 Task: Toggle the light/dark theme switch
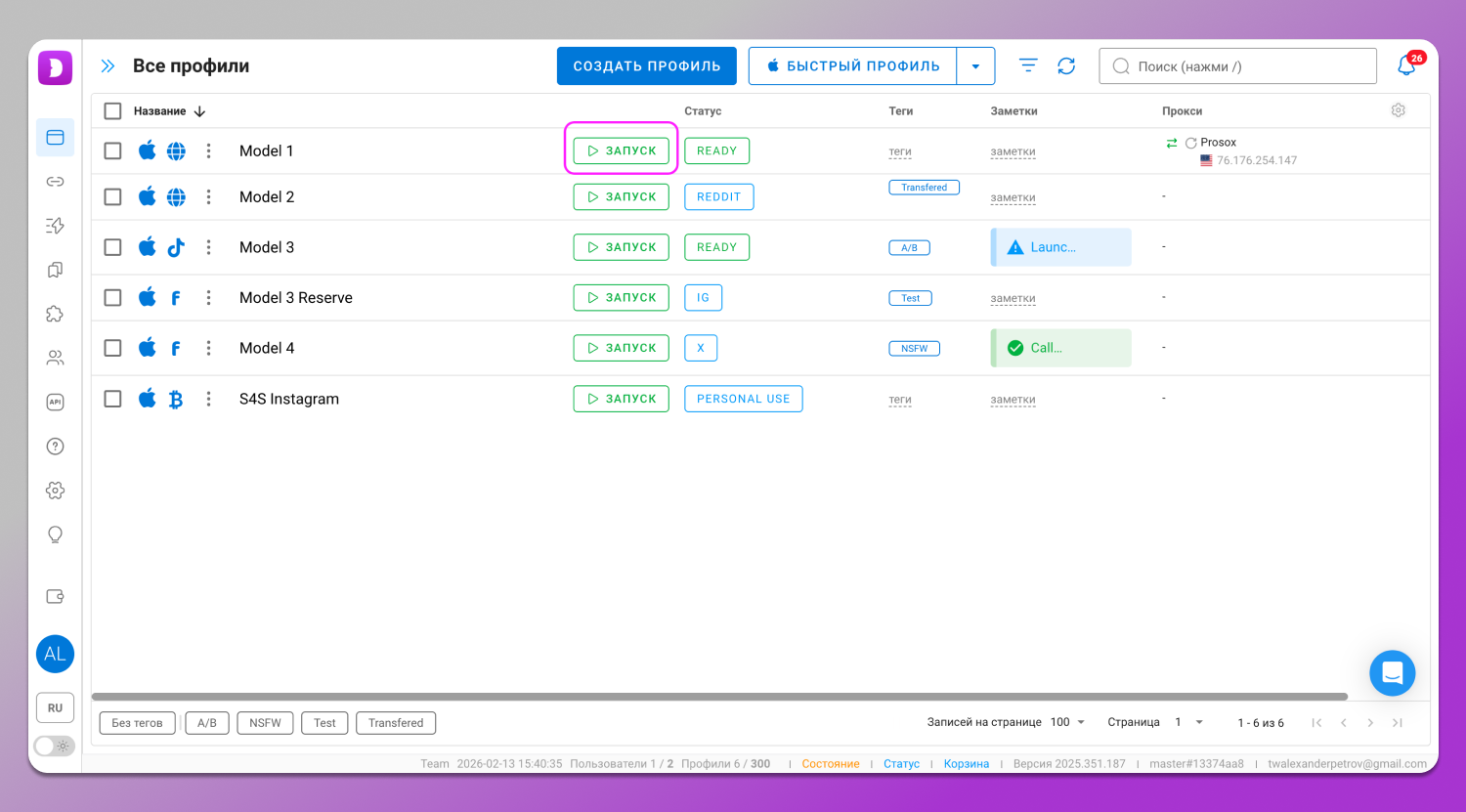pos(55,746)
